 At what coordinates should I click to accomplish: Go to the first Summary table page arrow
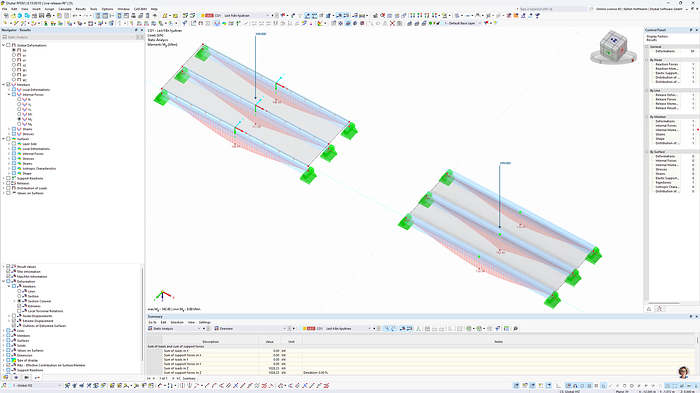(x=149, y=378)
